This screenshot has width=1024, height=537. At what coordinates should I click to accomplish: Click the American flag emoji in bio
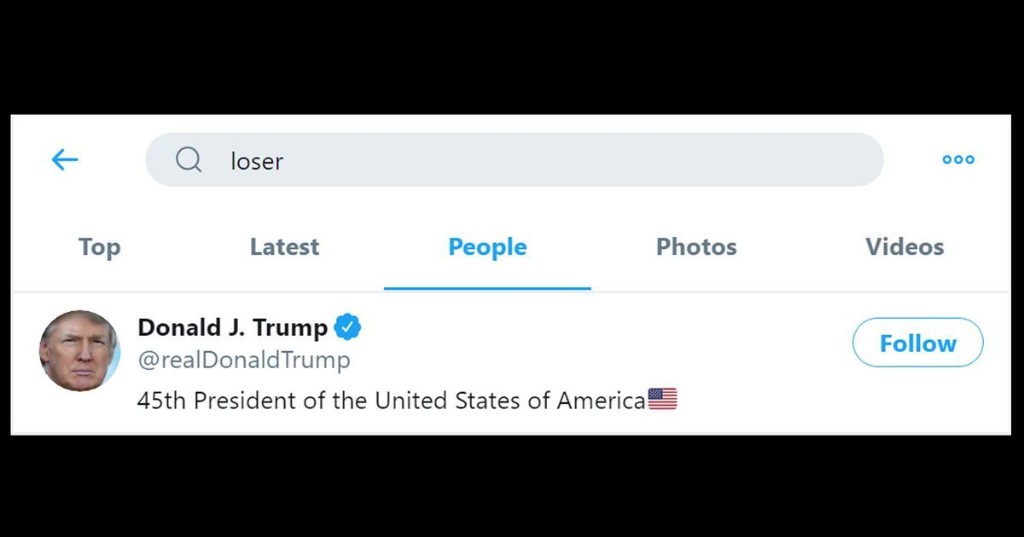click(662, 400)
